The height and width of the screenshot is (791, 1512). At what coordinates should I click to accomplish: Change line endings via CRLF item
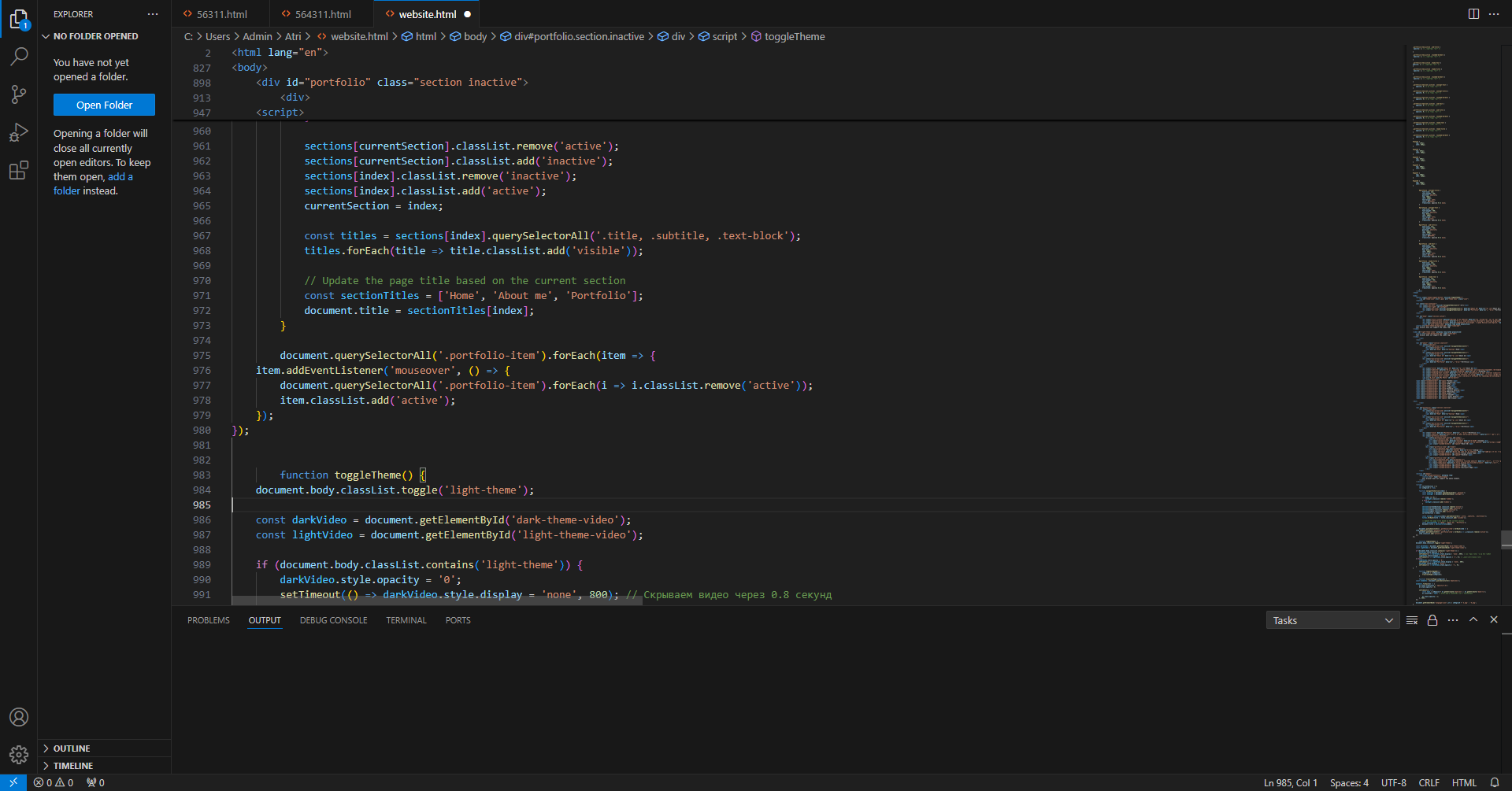pos(1429,782)
